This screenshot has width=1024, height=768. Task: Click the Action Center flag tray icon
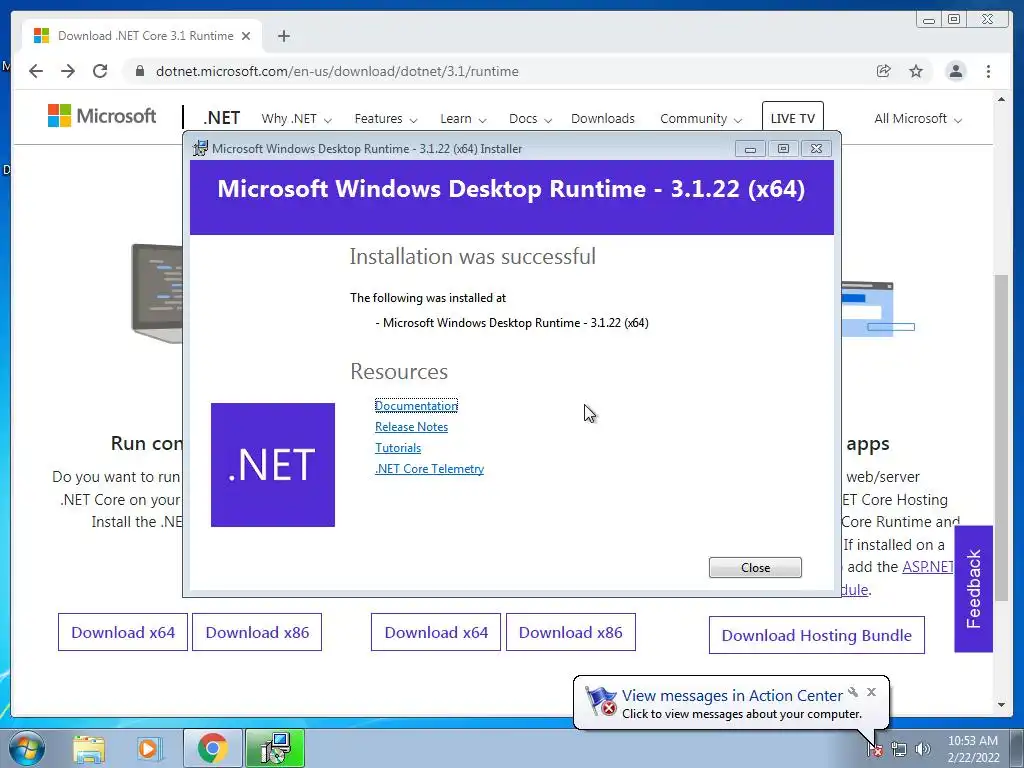(x=874, y=749)
